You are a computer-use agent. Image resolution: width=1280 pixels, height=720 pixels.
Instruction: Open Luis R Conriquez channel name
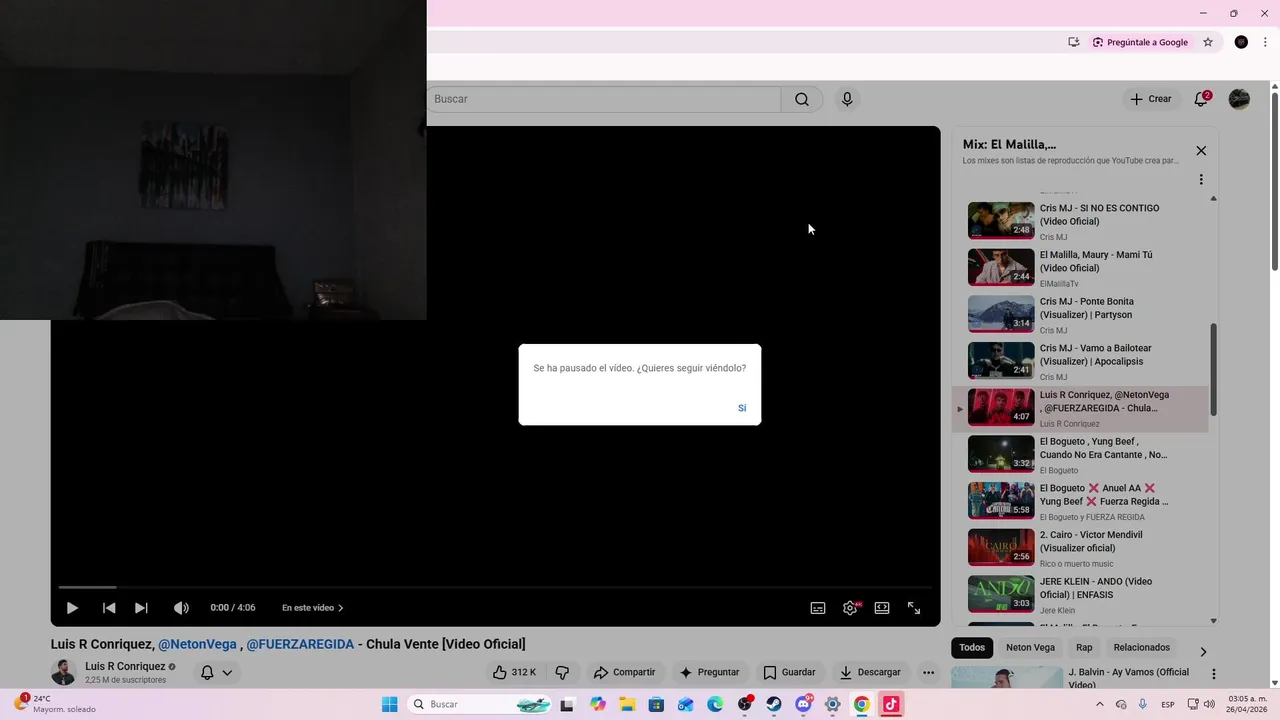[125, 667]
